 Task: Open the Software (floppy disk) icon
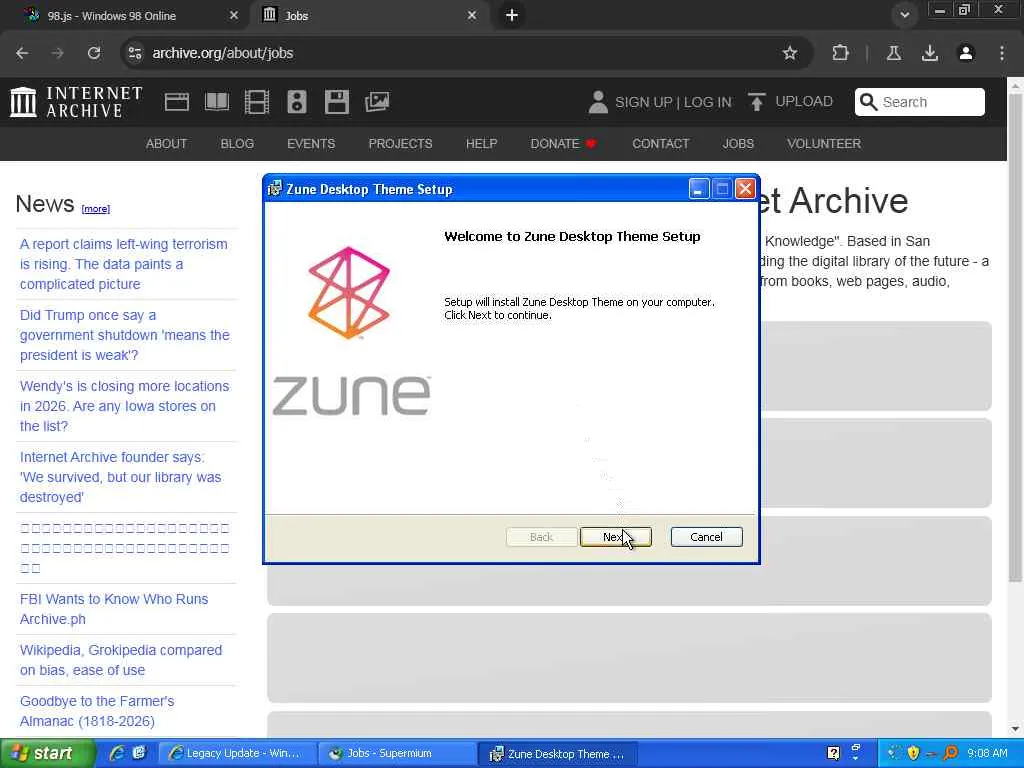coord(336,102)
